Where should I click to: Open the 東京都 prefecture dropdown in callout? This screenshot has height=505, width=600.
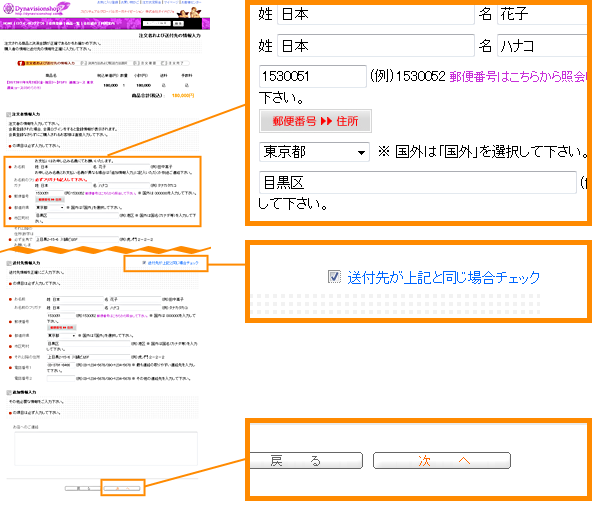tap(314, 152)
